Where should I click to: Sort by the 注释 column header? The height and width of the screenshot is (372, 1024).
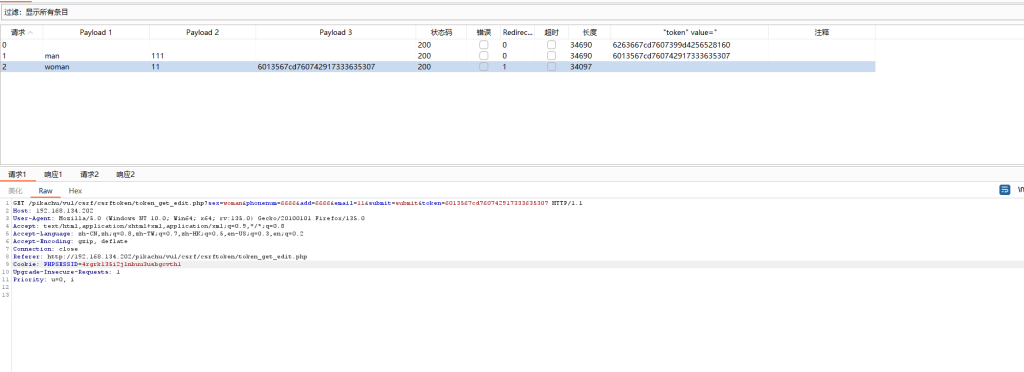tap(822, 32)
